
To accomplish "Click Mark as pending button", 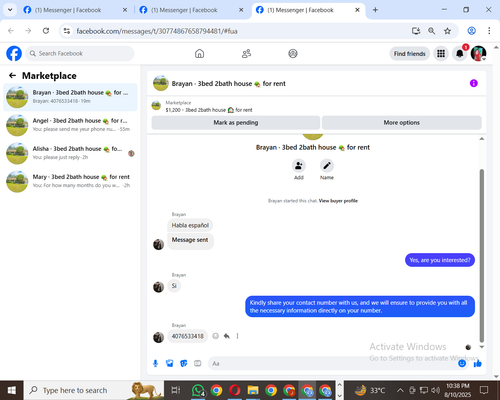I will coord(236,122).
